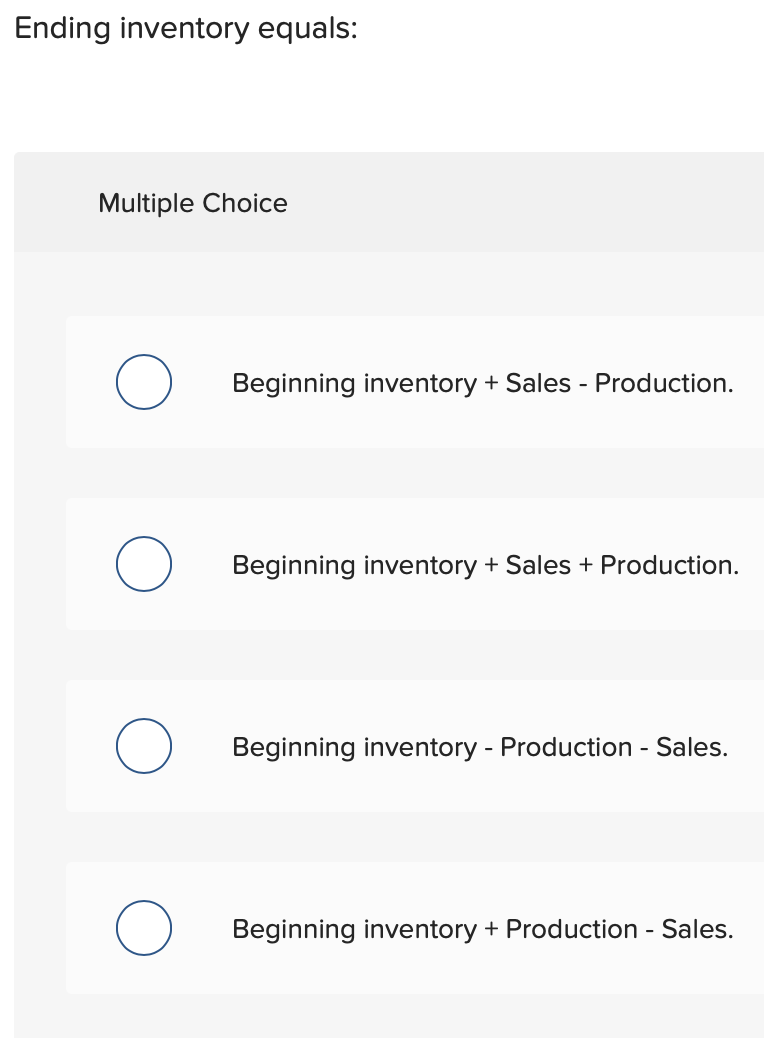
Task: Choose answer 'Beginning inventory + Sales - Production'
Action: (x=483, y=383)
